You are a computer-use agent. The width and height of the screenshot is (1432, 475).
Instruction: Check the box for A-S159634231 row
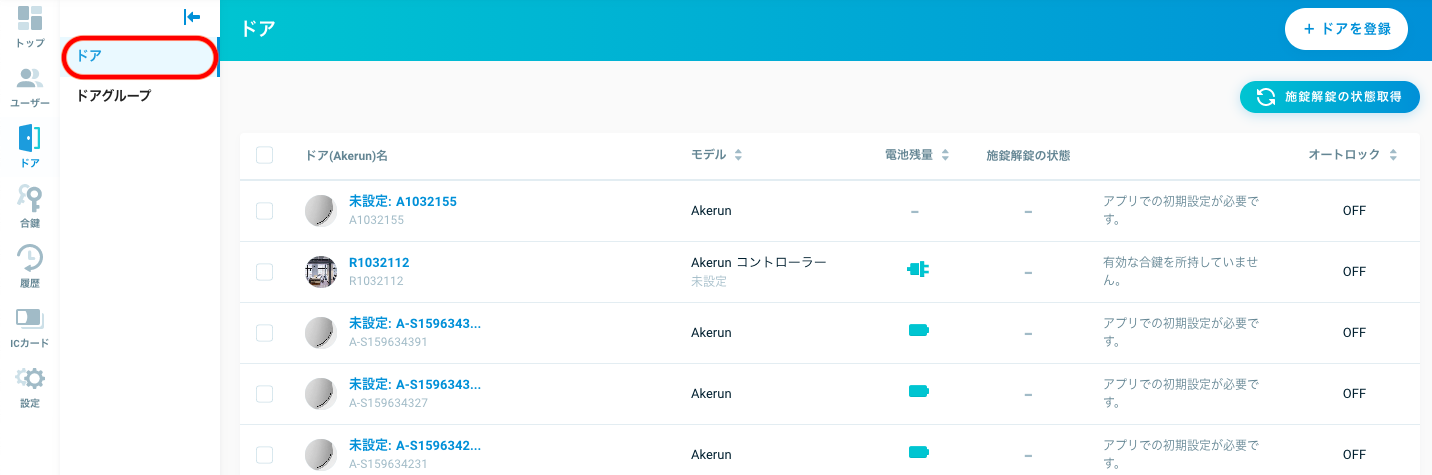[264, 455]
